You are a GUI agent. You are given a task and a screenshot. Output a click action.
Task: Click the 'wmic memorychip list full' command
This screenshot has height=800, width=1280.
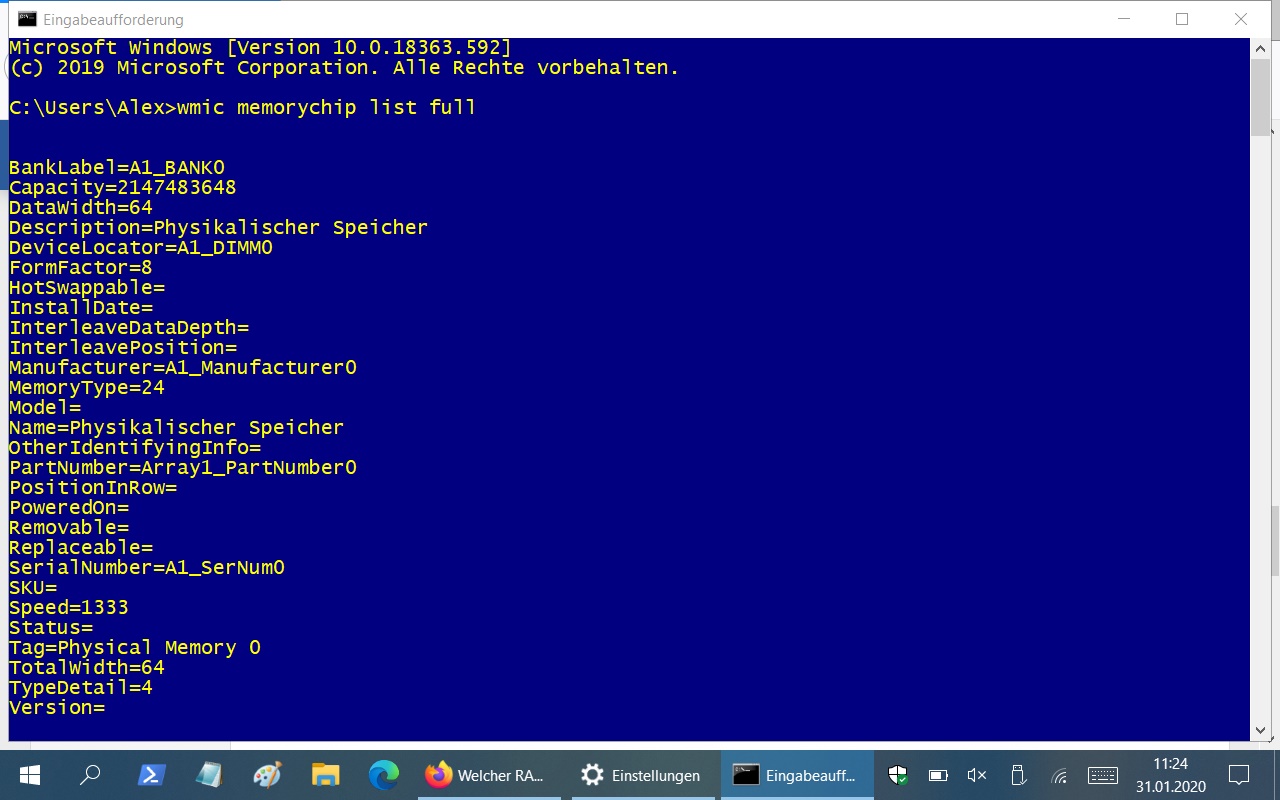coord(326,107)
